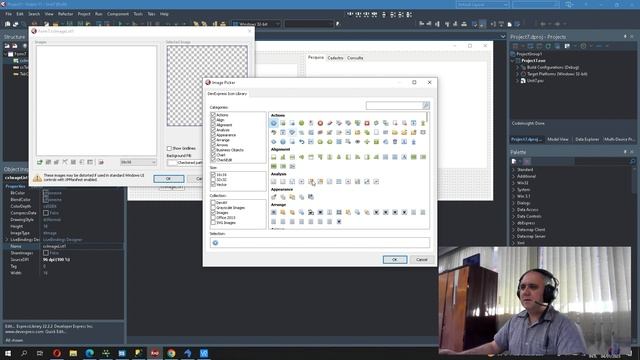Switch to RAD Studio taskbar icon
640x360 pixels.
pos(155,353)
